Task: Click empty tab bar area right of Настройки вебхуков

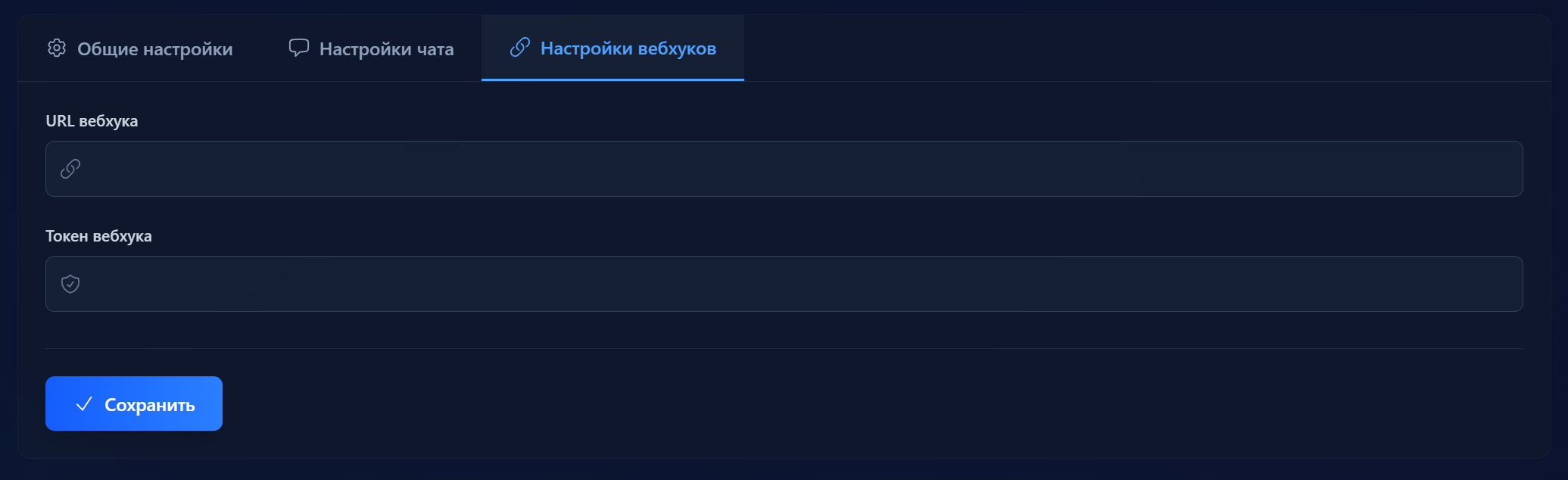Action: click(1136, 48)
